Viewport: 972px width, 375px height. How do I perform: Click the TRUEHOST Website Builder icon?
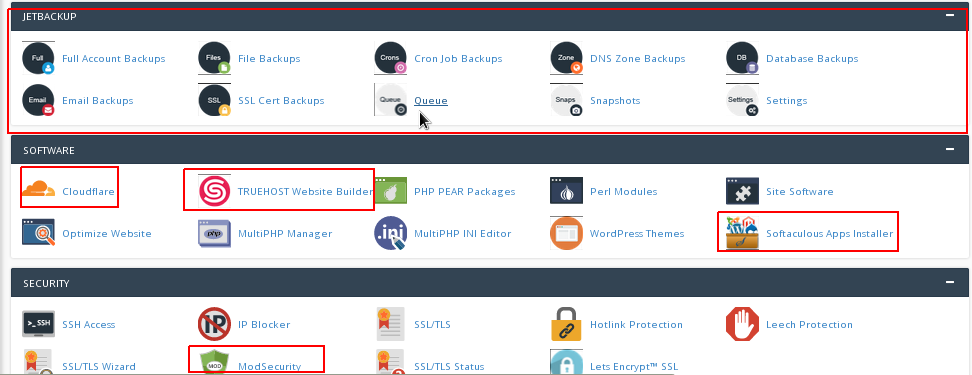(x=214, y=191)
